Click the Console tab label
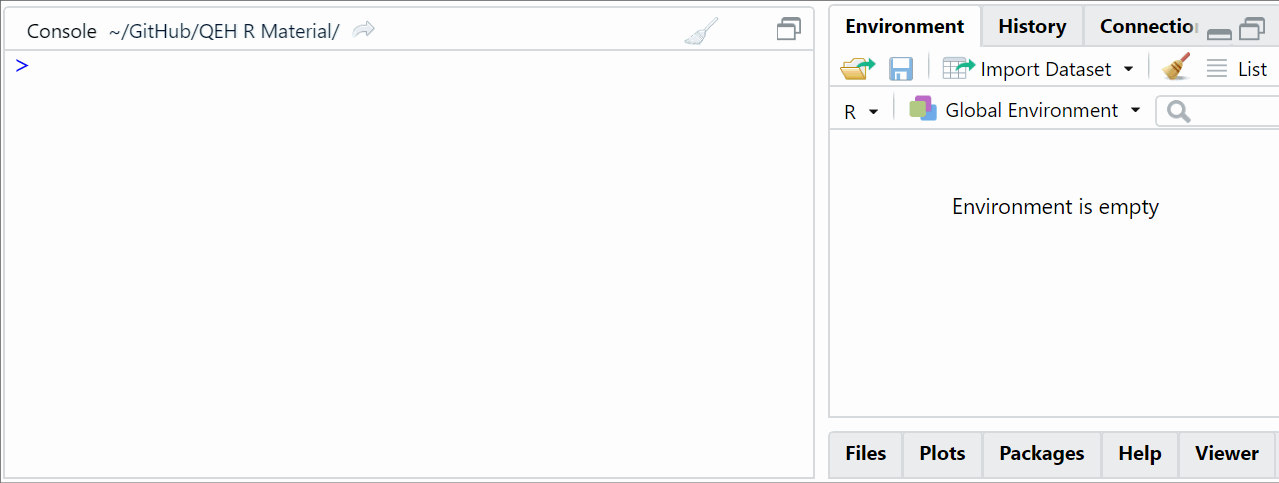The image size is (1279, 483). coord(62,31)
